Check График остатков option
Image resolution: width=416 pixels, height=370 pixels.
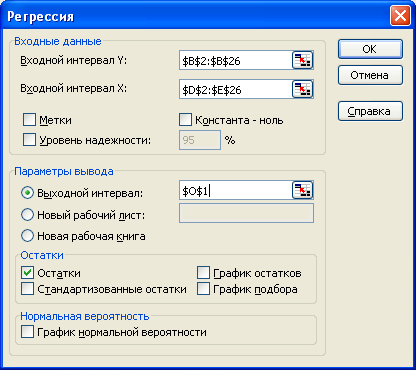coord(203,272)
